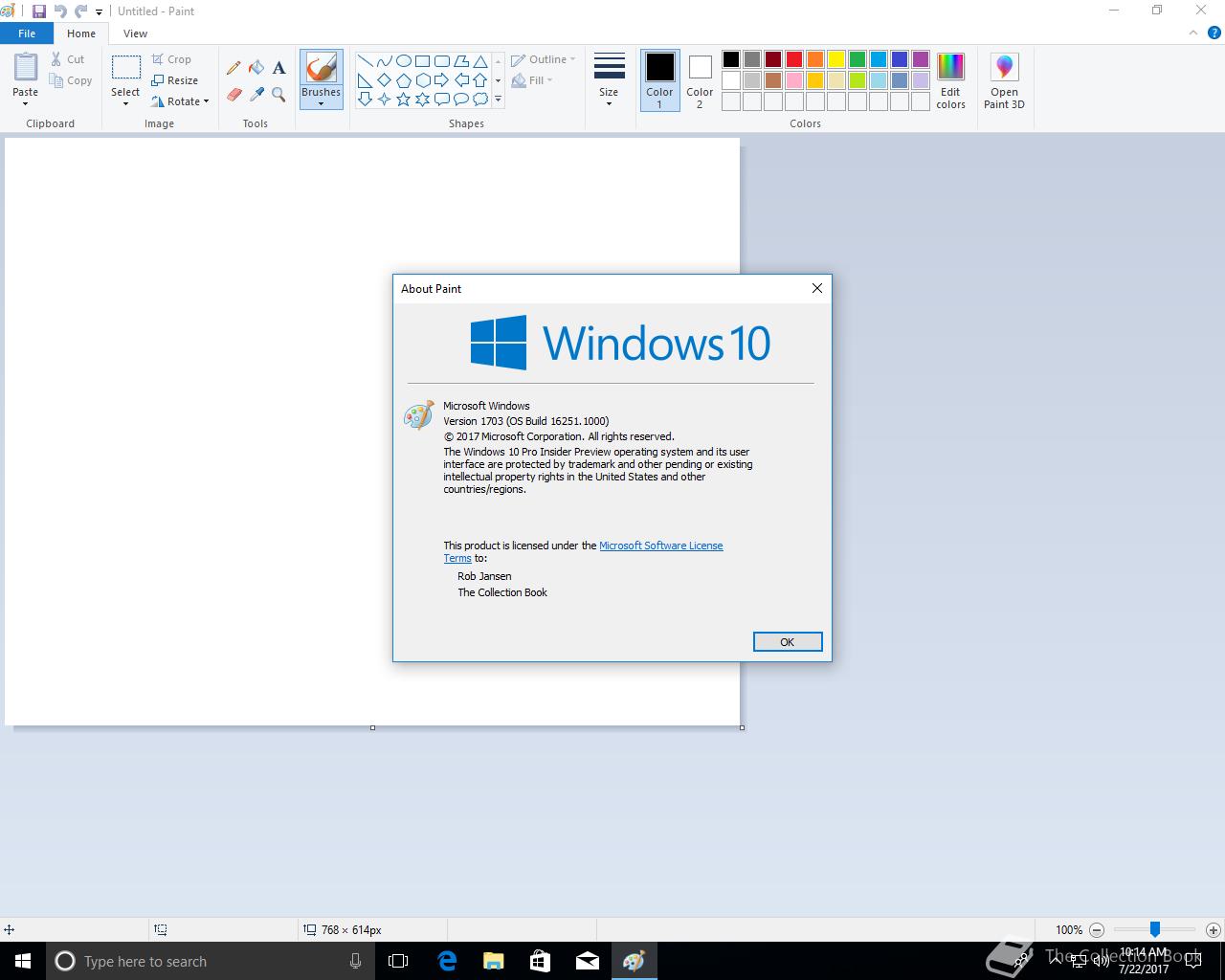Open the shape Fill dropdown

point(532,80)
